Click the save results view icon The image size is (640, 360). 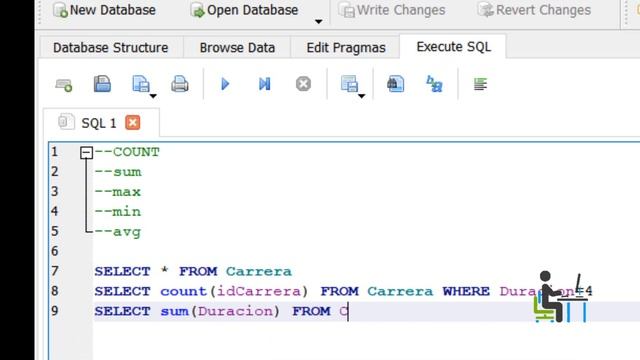click(349, 84)
